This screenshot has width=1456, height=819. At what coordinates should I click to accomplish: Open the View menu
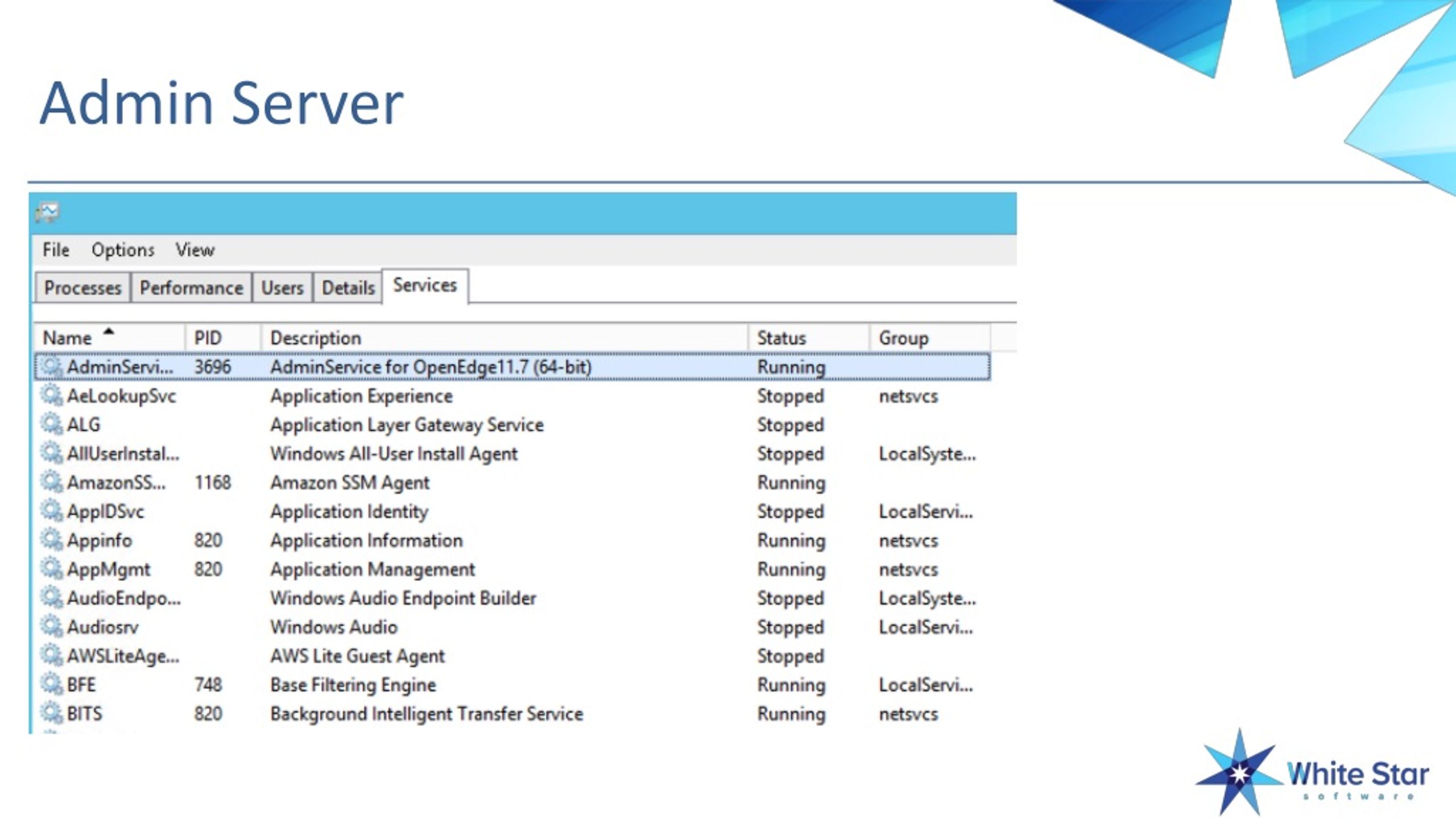click(x=195, y=250)
